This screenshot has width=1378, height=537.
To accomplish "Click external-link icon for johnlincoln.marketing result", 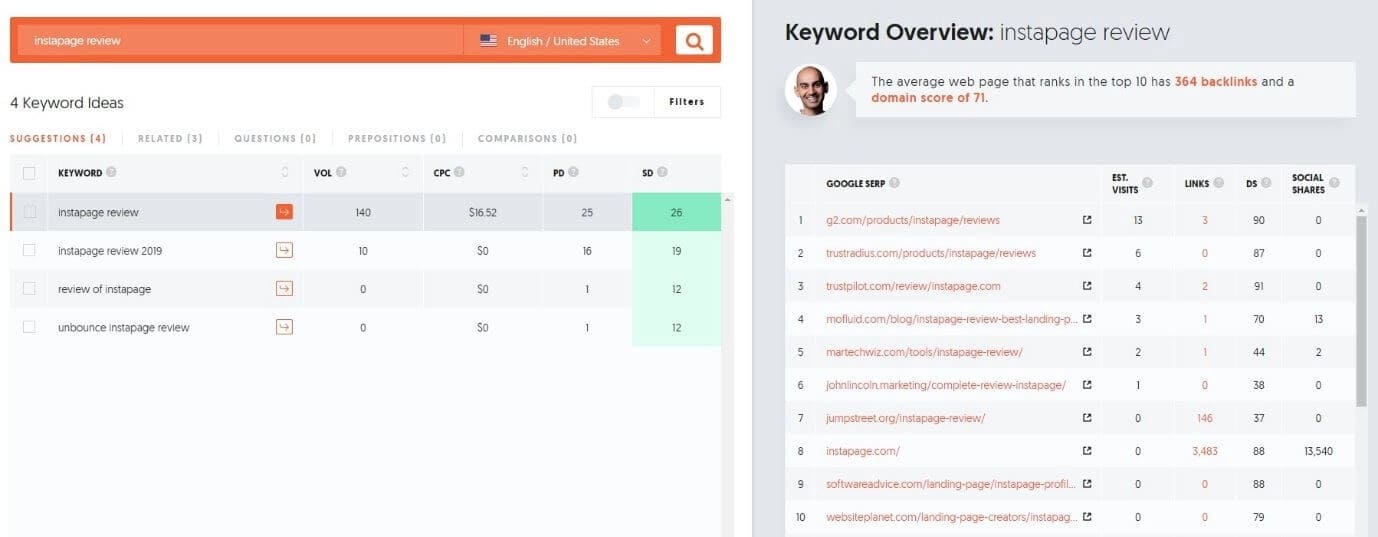I will [x=1087, y=385].
